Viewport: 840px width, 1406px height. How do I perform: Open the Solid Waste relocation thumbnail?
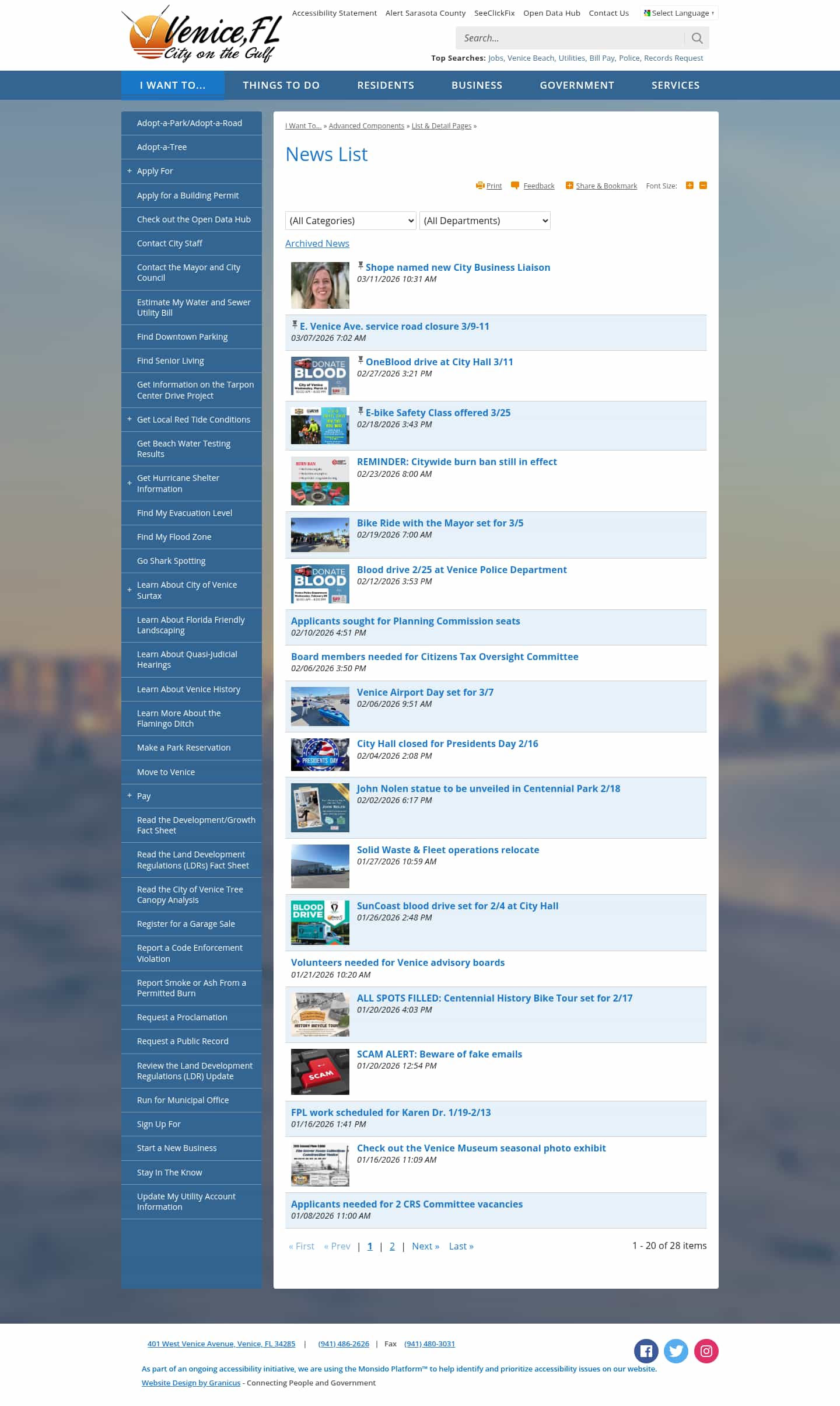(320, 866)
